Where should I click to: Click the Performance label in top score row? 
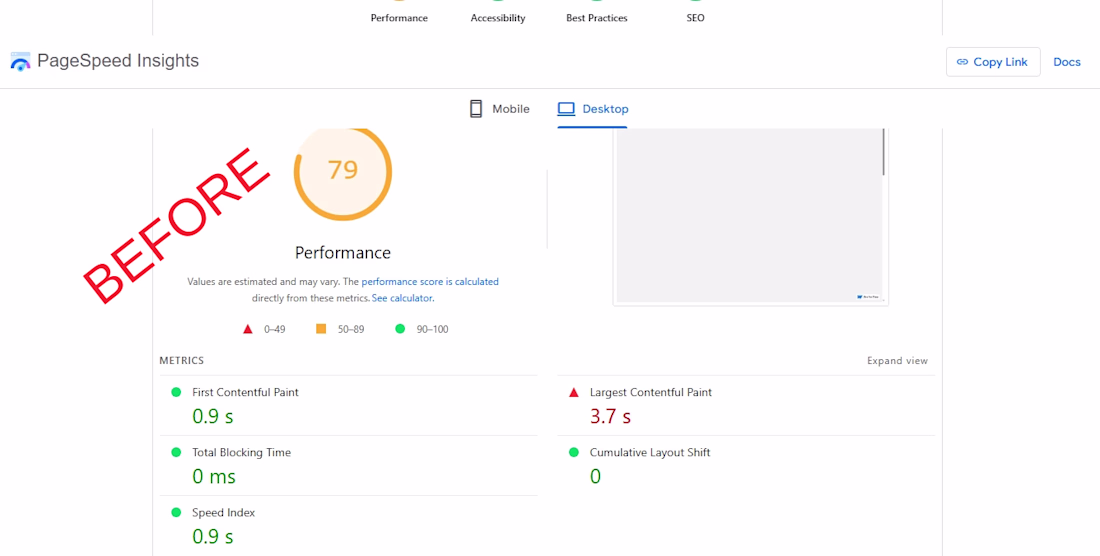tap(399, 18)
